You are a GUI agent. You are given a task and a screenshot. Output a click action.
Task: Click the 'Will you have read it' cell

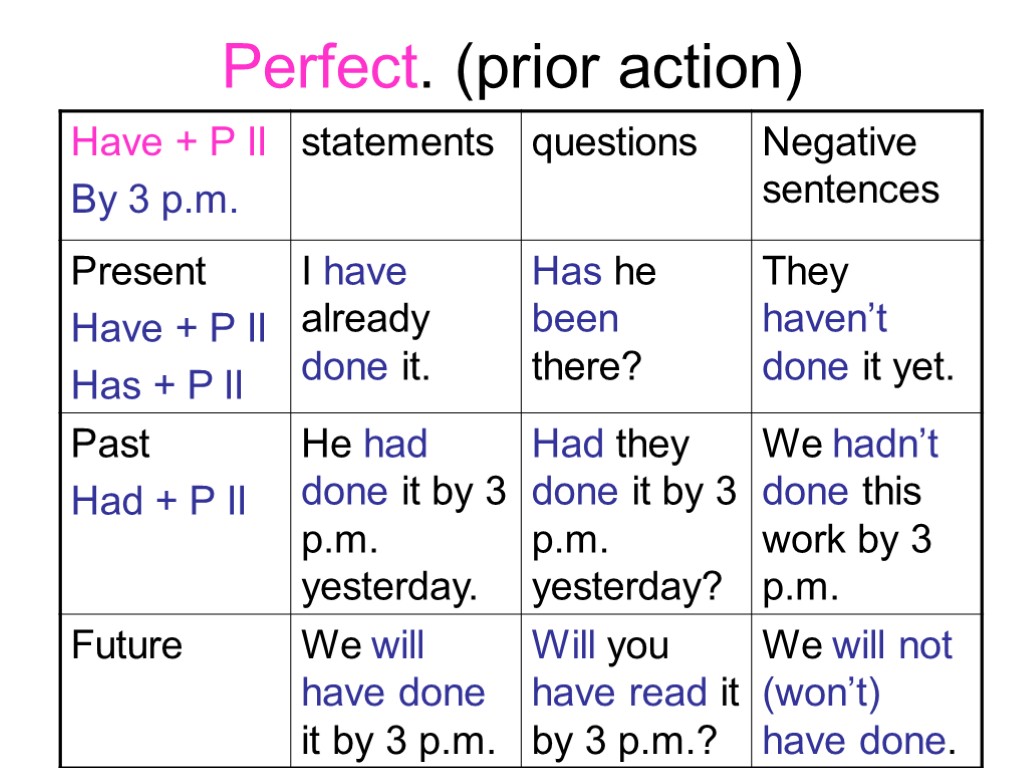(x=634, y=693)
